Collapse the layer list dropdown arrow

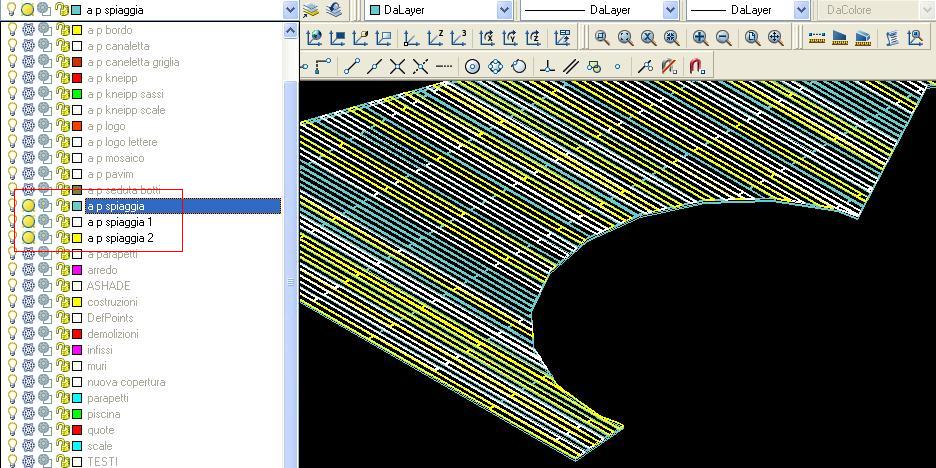[x=290, y=10]
